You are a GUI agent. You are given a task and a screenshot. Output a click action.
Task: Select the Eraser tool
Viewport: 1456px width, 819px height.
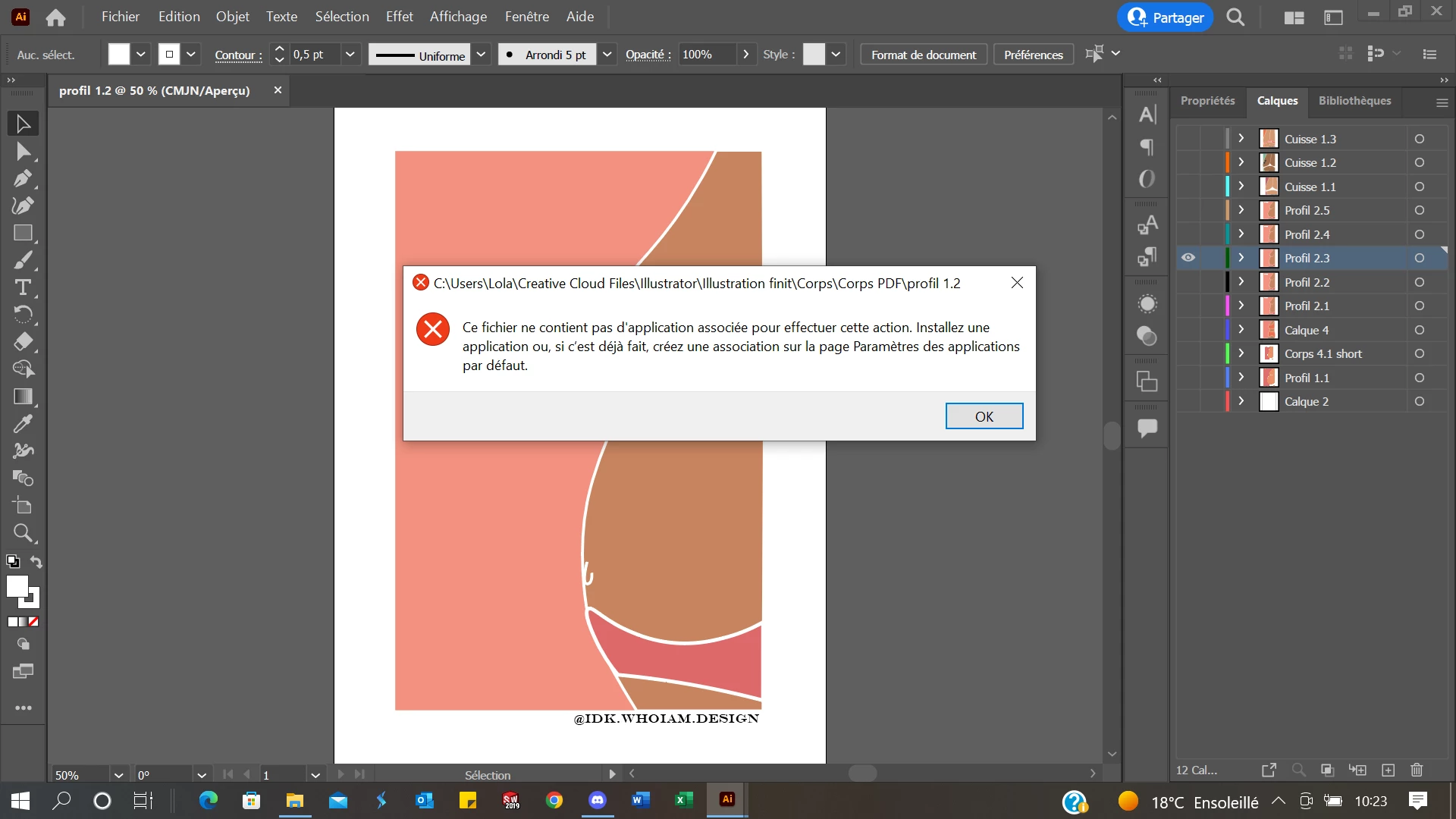tap(23, 342)
